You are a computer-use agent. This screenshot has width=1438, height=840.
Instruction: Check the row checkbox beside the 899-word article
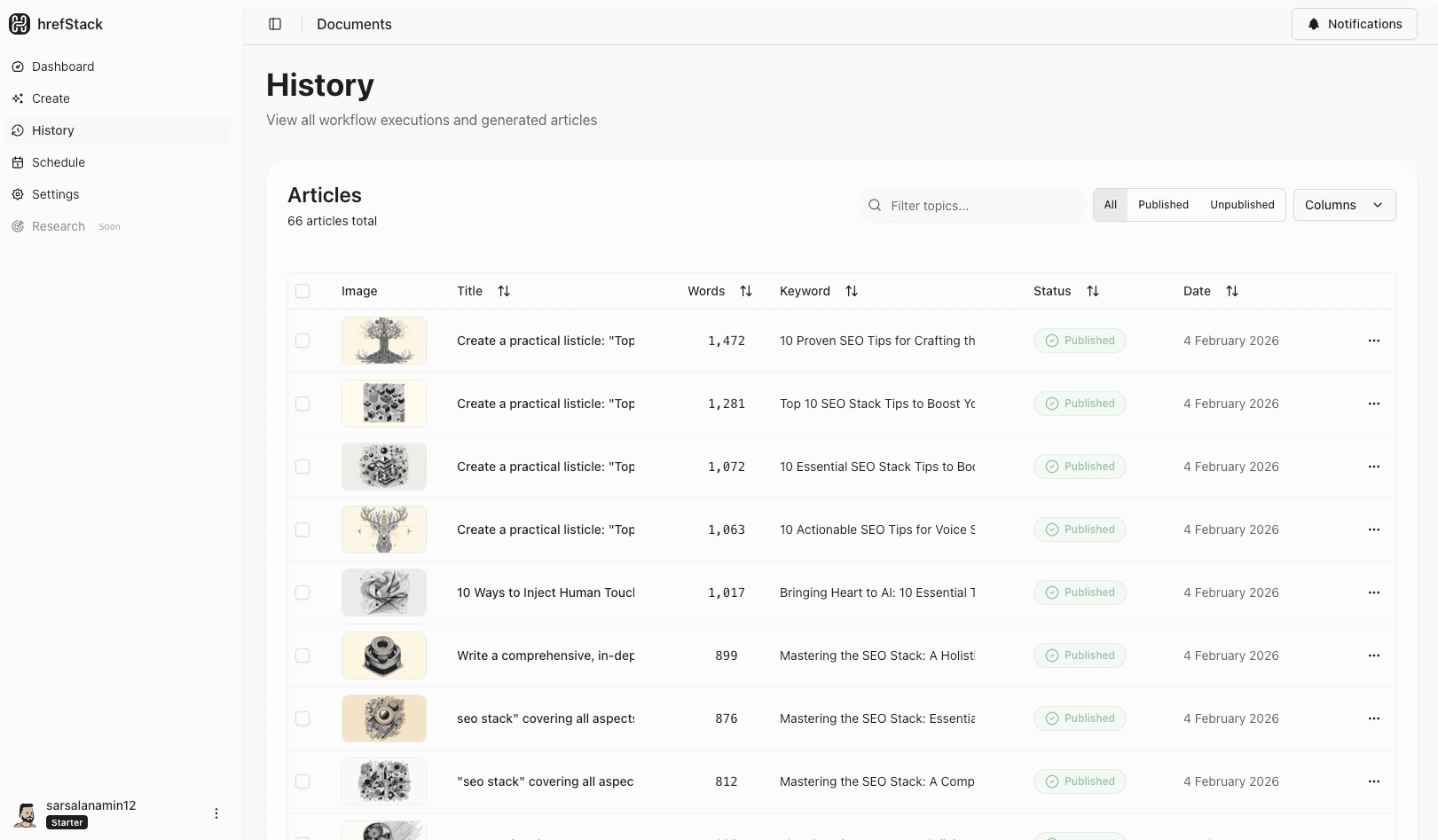[303, 656]
